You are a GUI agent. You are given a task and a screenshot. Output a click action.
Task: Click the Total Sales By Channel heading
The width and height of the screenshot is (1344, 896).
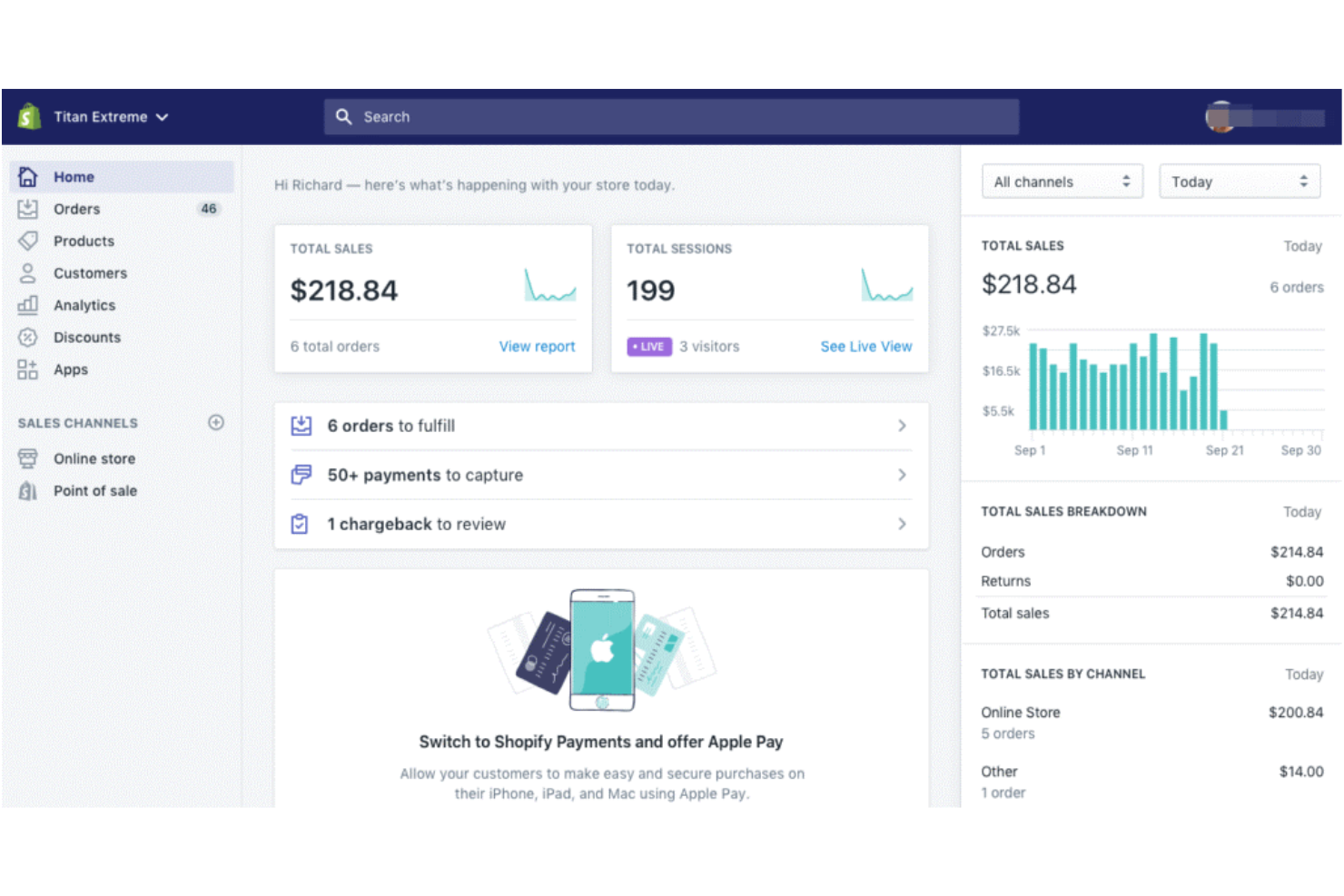coord(1062,674)
